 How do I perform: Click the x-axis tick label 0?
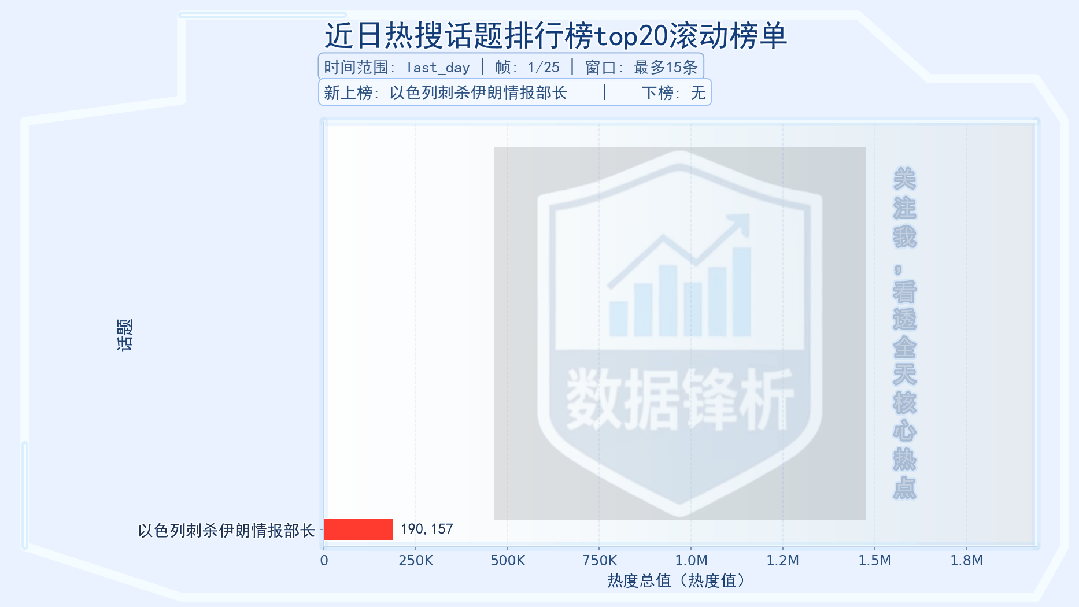pyautogui.click(x=324, y=560)
